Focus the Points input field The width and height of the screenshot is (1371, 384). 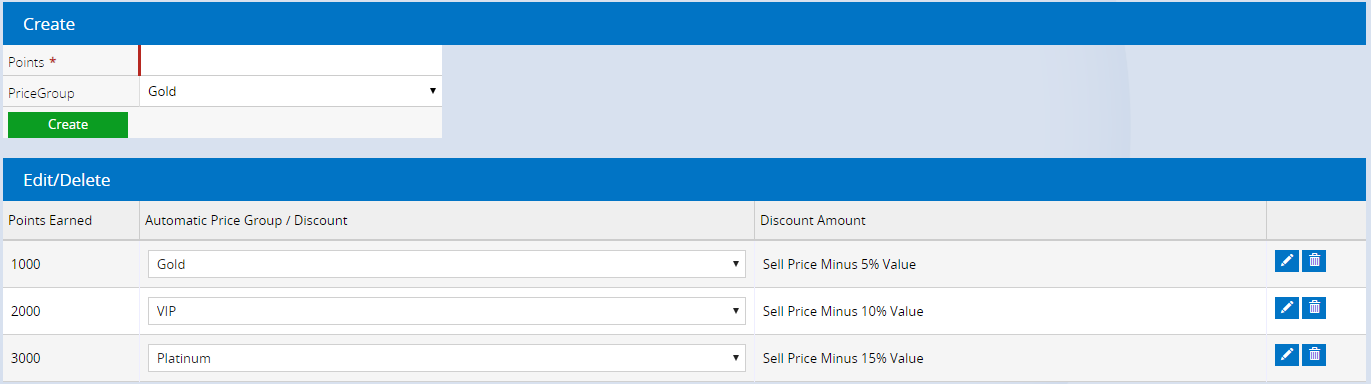coord(291,61)
